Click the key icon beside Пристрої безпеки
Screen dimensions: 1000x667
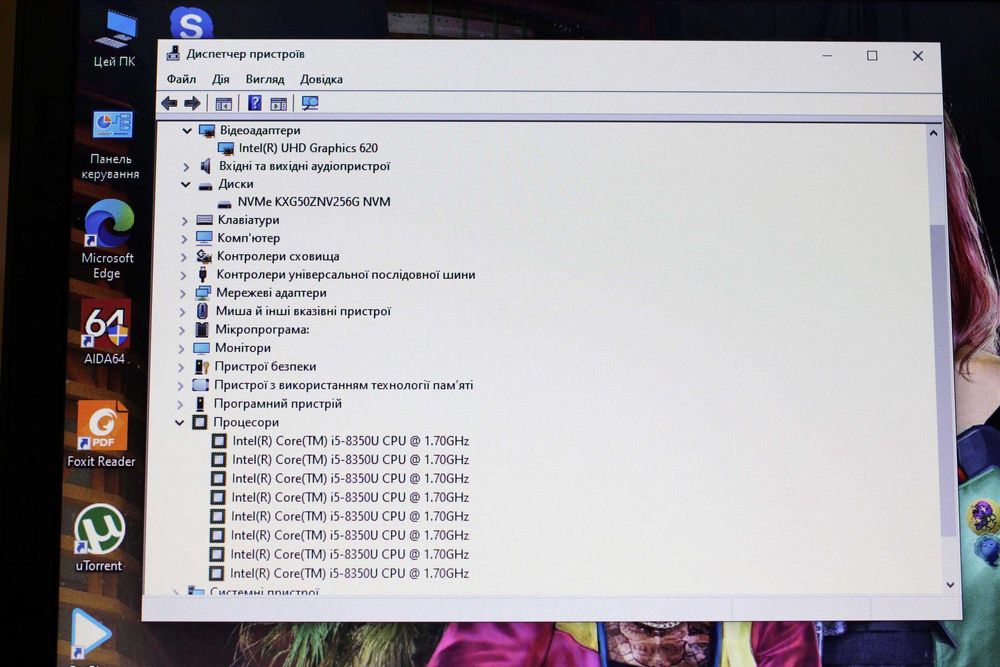point(202,367)
